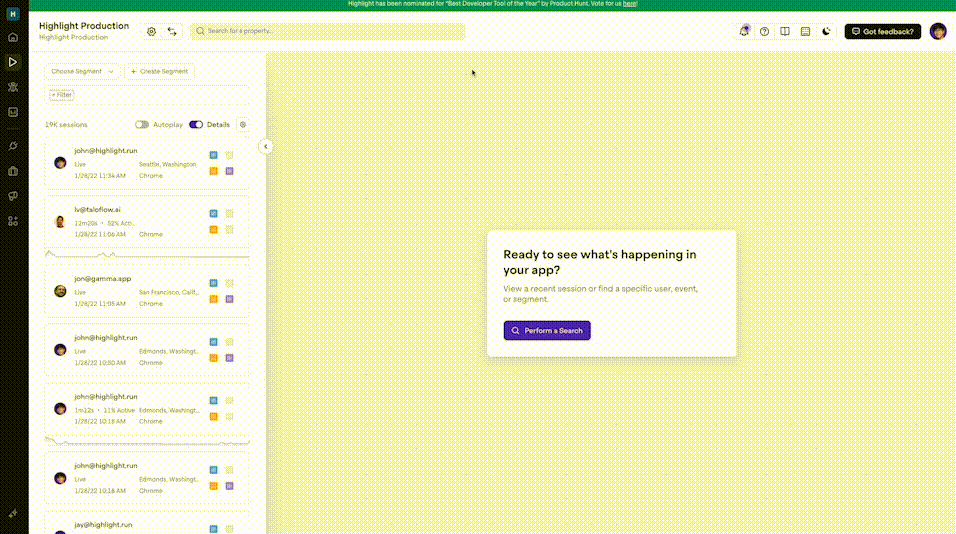Open the book documentation icon in header
Image resolution: width=956 pixels, height=534 pixels.
(x=785, y=31)
